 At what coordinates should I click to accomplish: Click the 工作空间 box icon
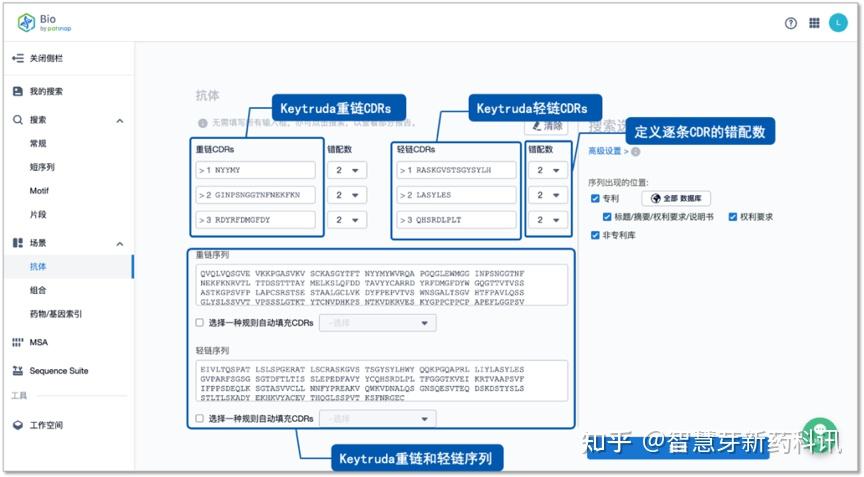(18, 425)
